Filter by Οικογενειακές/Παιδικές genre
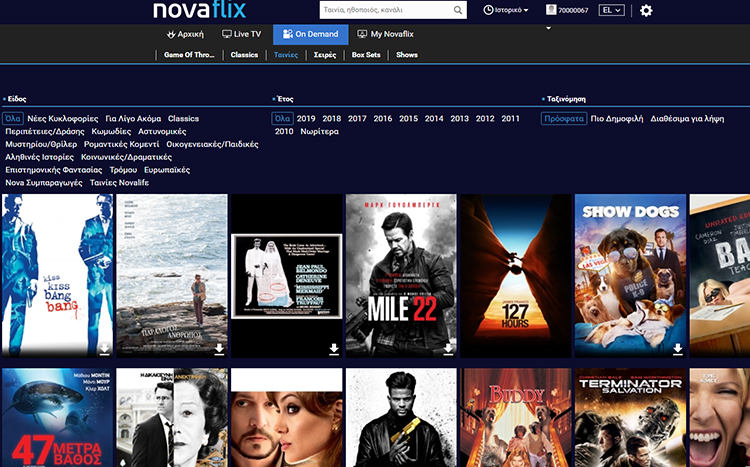Viewport: 750px width, 467px height. point(212,144)
